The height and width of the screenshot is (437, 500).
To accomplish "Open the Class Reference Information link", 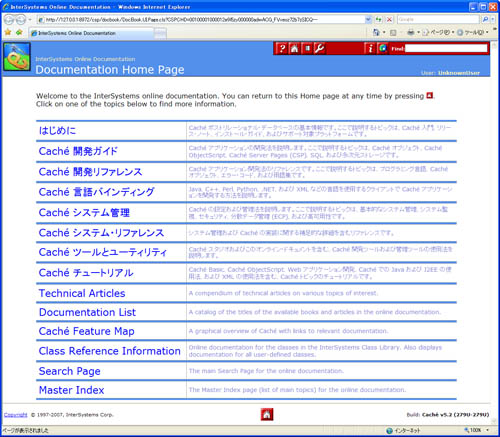I will (109, 351).
